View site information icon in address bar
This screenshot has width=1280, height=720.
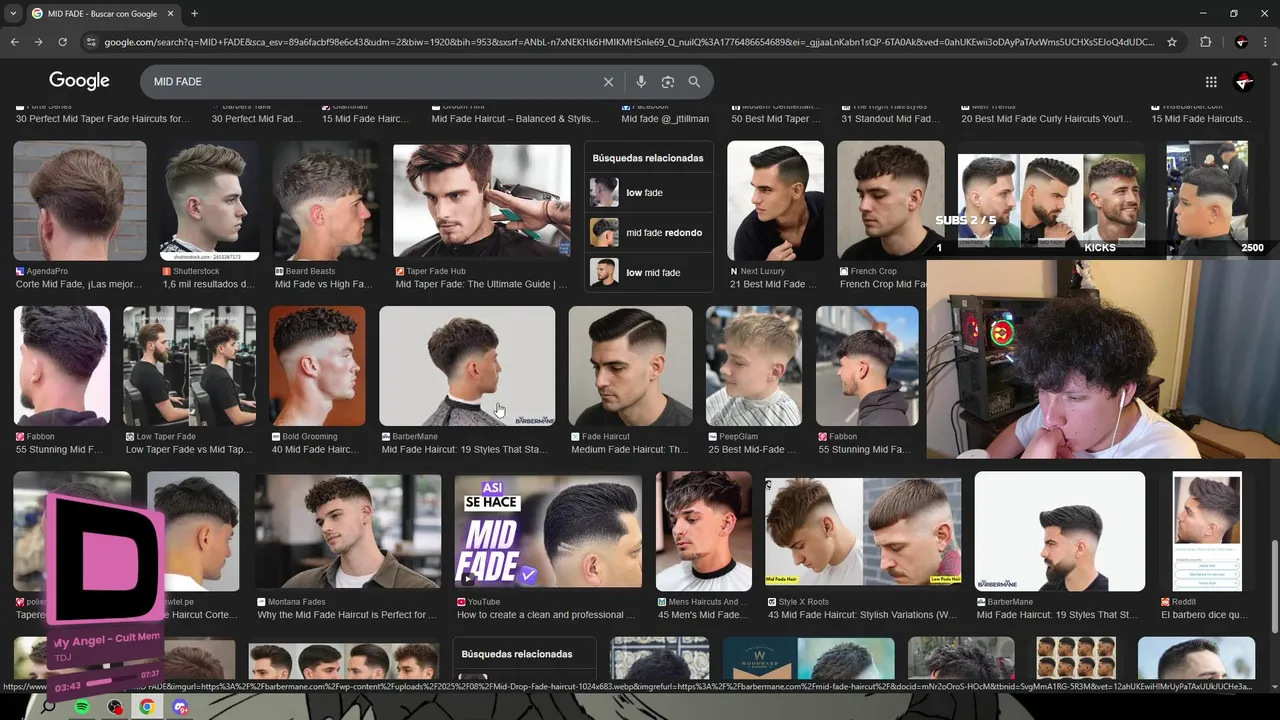pos(91,42)
